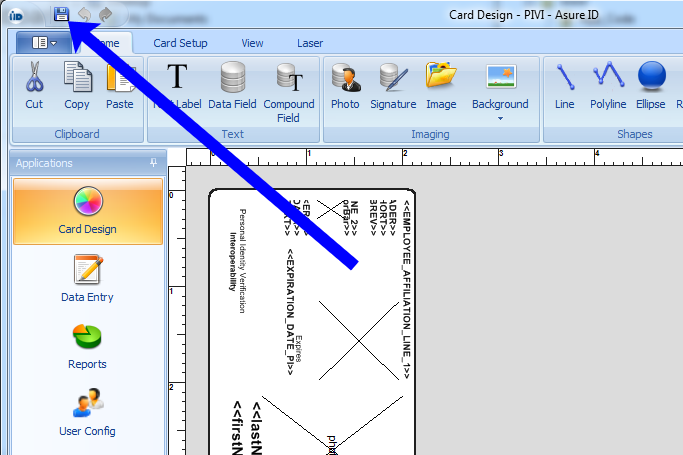Select the Line shape tool
The image size is (683, 455).
click(564, 83)
